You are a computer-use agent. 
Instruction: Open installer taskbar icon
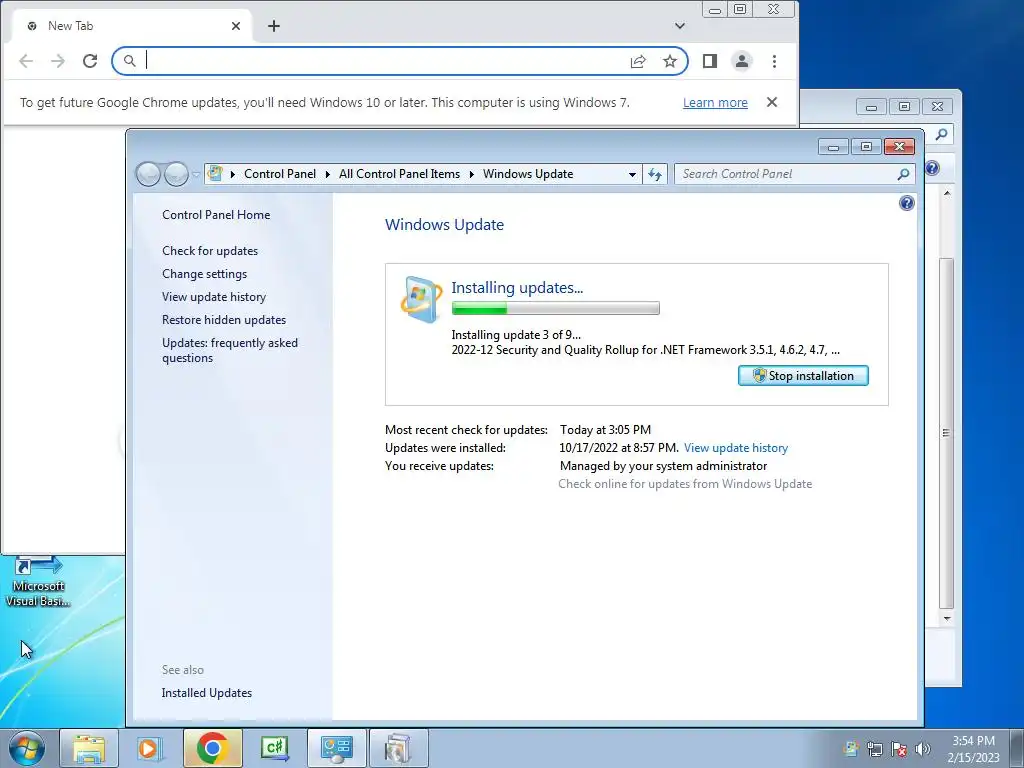[399, 748]
